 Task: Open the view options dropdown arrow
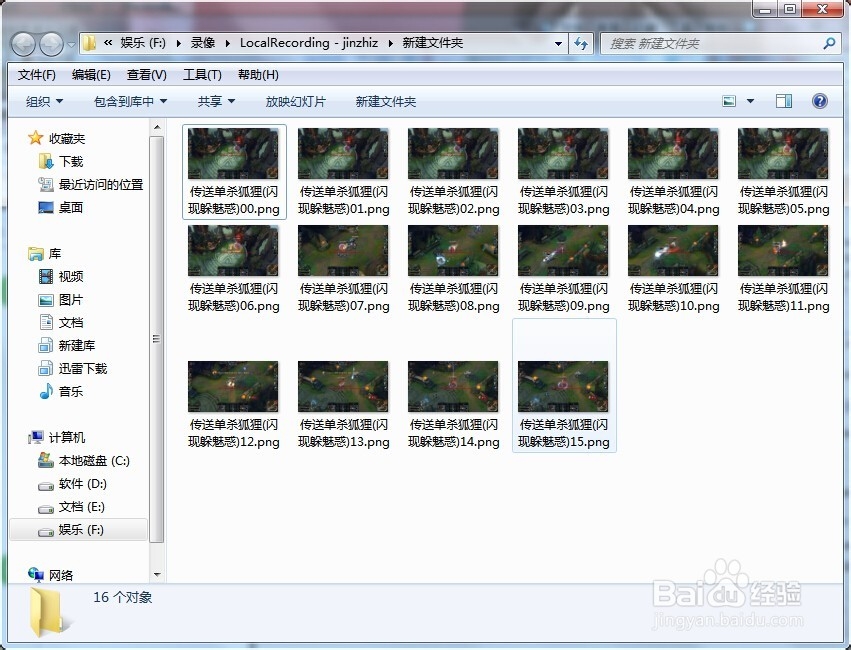click(751, 101)
